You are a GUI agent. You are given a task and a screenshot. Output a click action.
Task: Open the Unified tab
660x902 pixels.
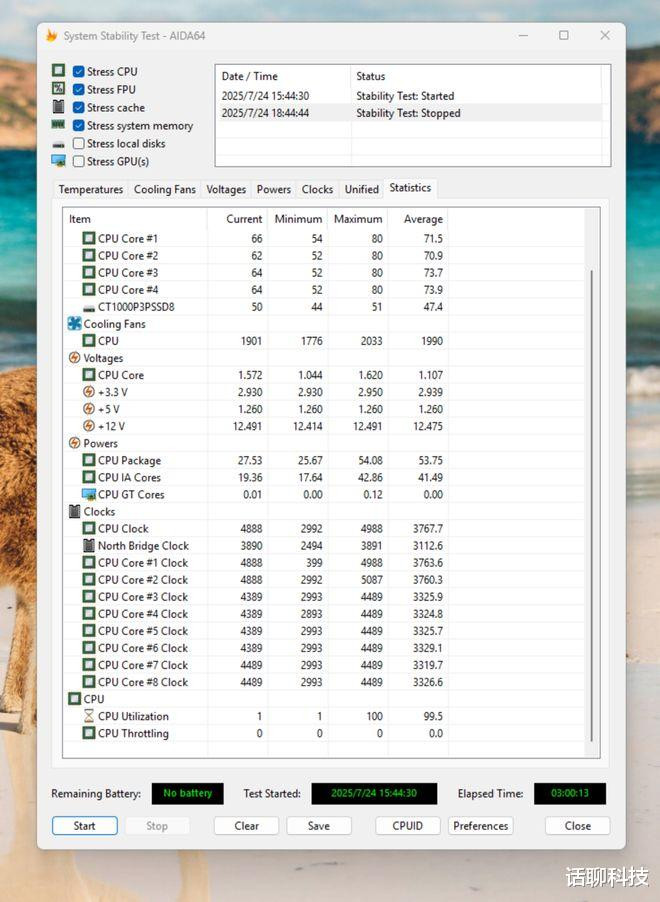[x=362, y=189]
